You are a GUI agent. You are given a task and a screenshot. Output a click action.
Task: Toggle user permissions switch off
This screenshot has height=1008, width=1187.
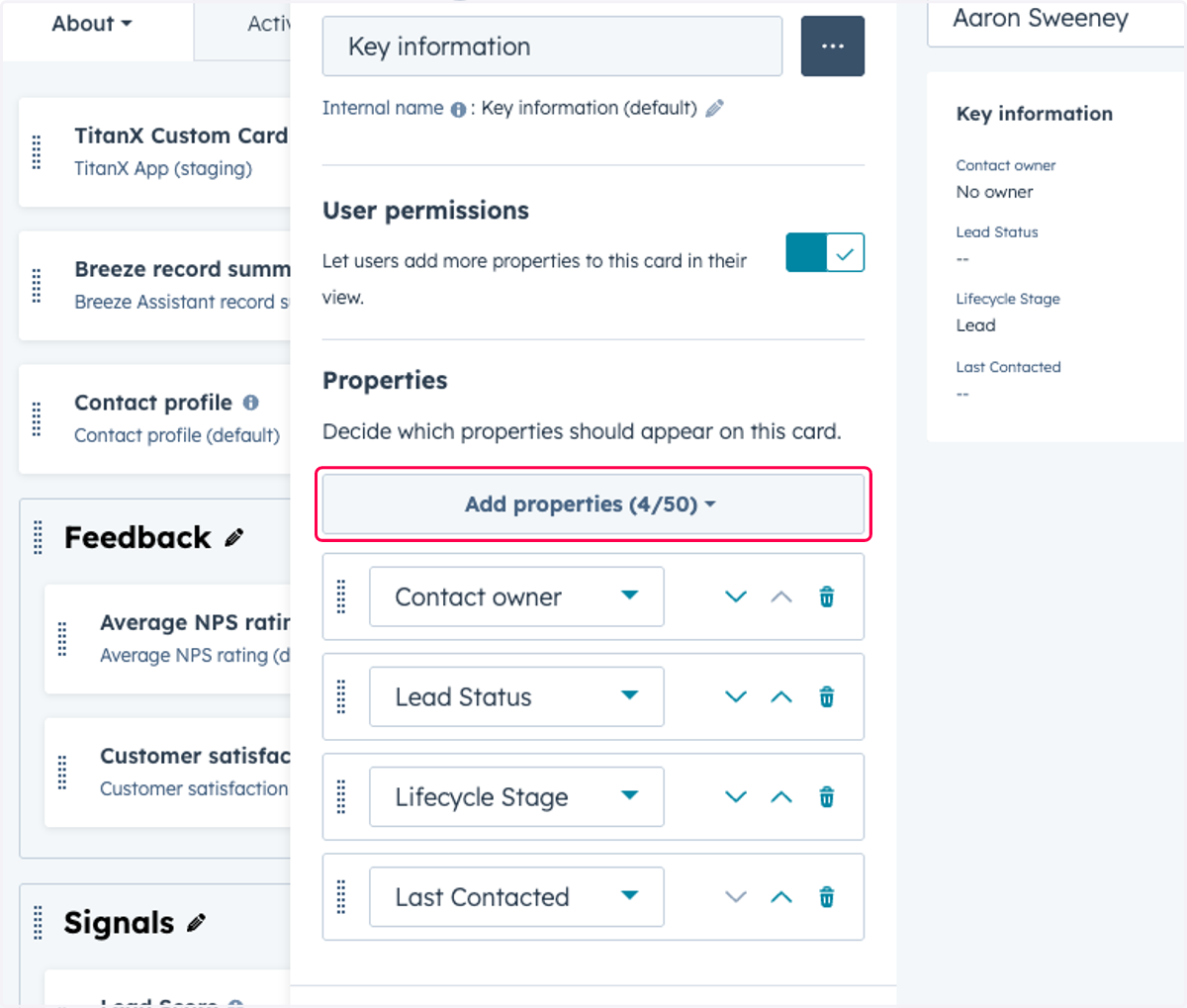click(825, 253)
